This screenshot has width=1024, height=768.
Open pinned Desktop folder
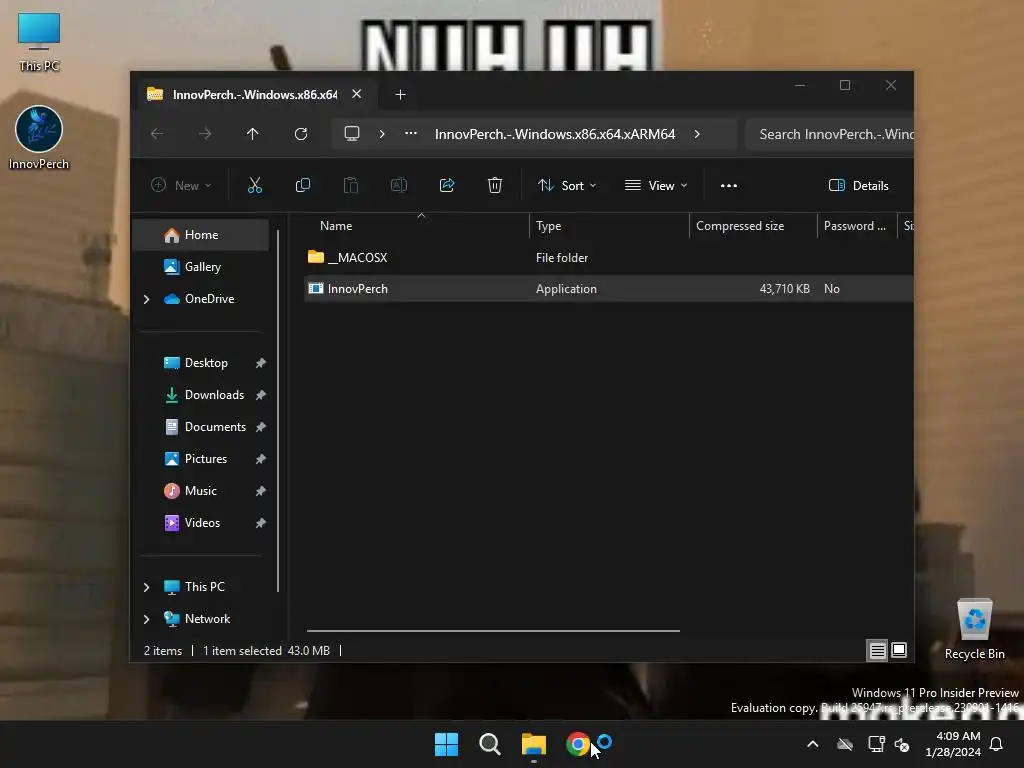pyautogui.click(x=201, y=362)
